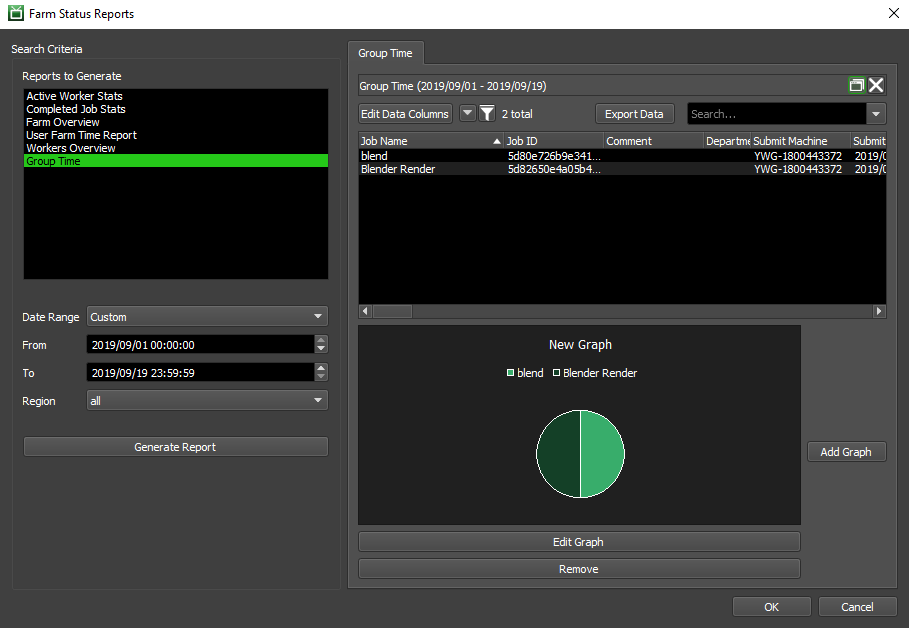Click the light green pie slice
909x628 pixels.
(602, 453)
